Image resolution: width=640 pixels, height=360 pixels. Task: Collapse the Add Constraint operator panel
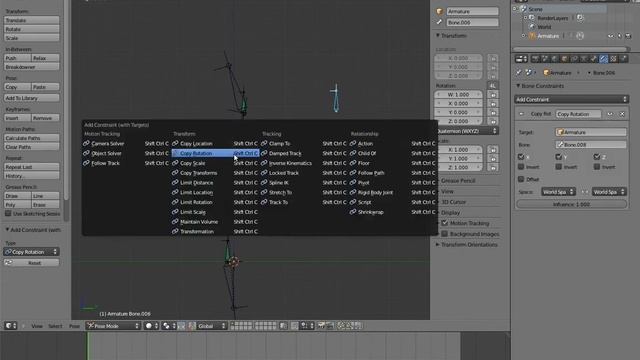(7, 230)
